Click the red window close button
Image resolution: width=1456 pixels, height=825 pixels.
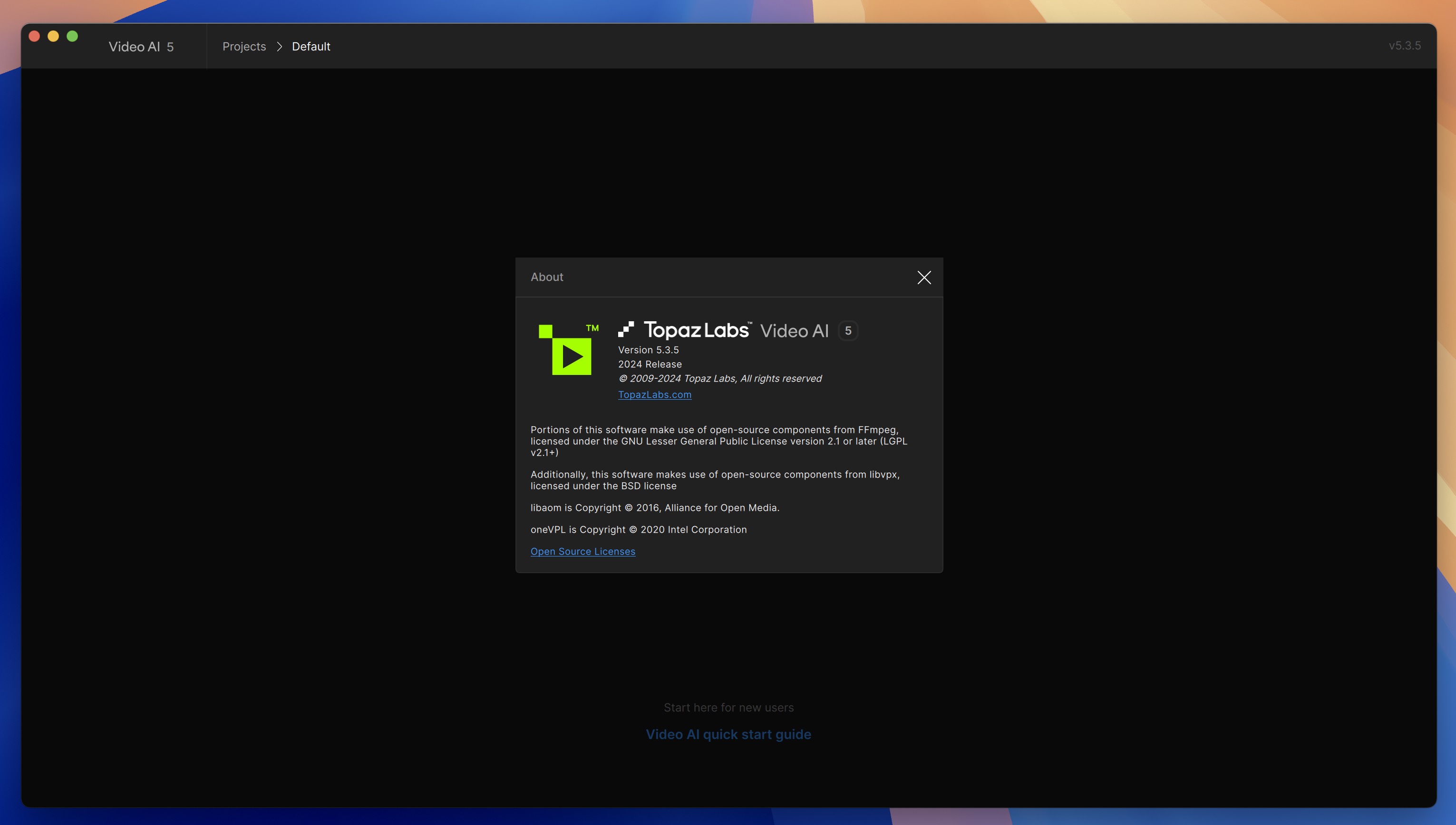coord(34,36)
